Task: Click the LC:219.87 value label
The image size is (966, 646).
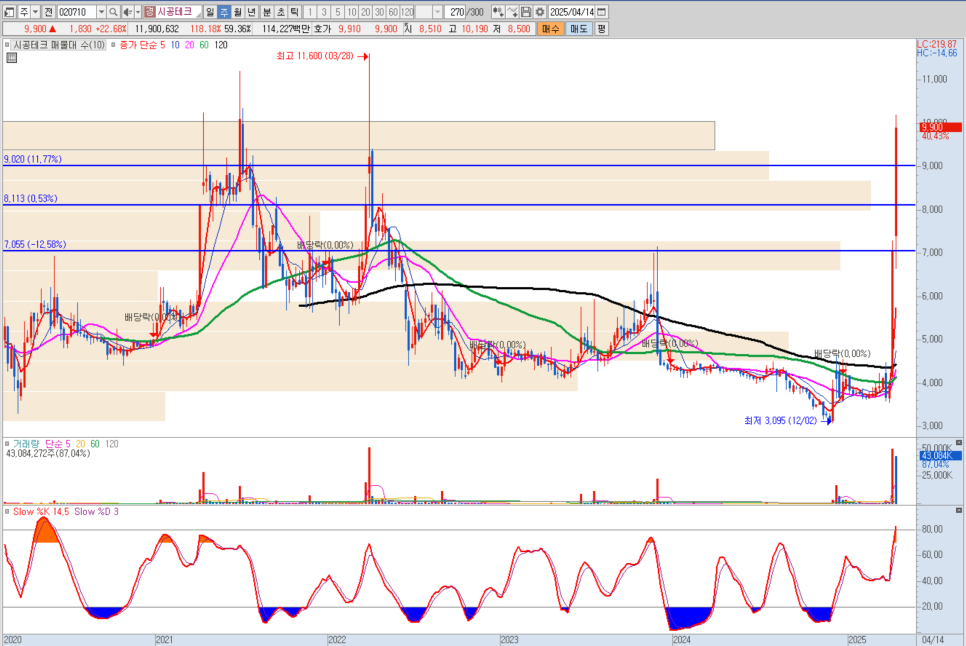Action: (936, 44)
